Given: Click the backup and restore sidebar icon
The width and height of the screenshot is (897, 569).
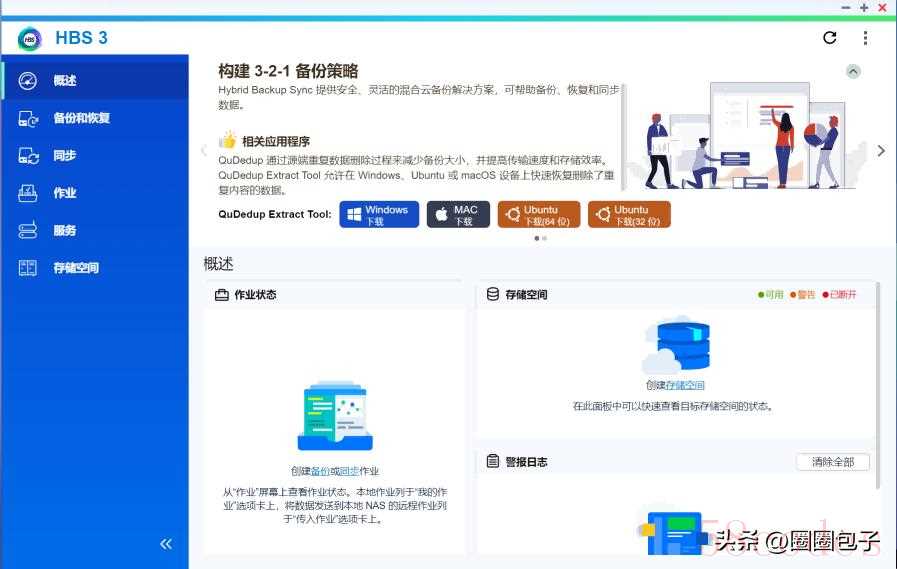Looking at the screenshot, I should [28, 118].
